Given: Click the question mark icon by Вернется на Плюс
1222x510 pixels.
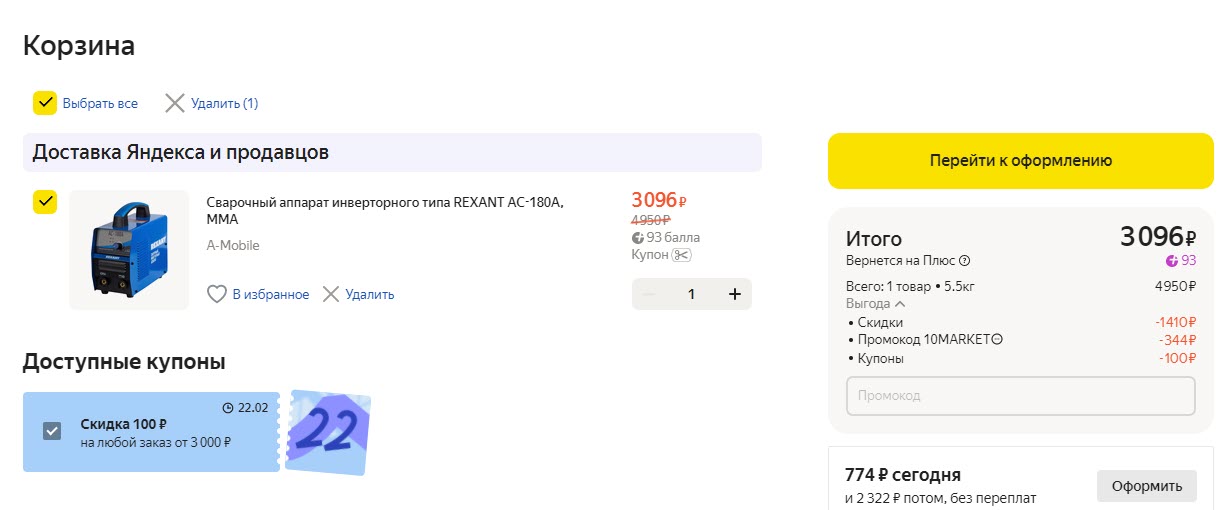Looking at the screenshot, I should coord(965,261).
